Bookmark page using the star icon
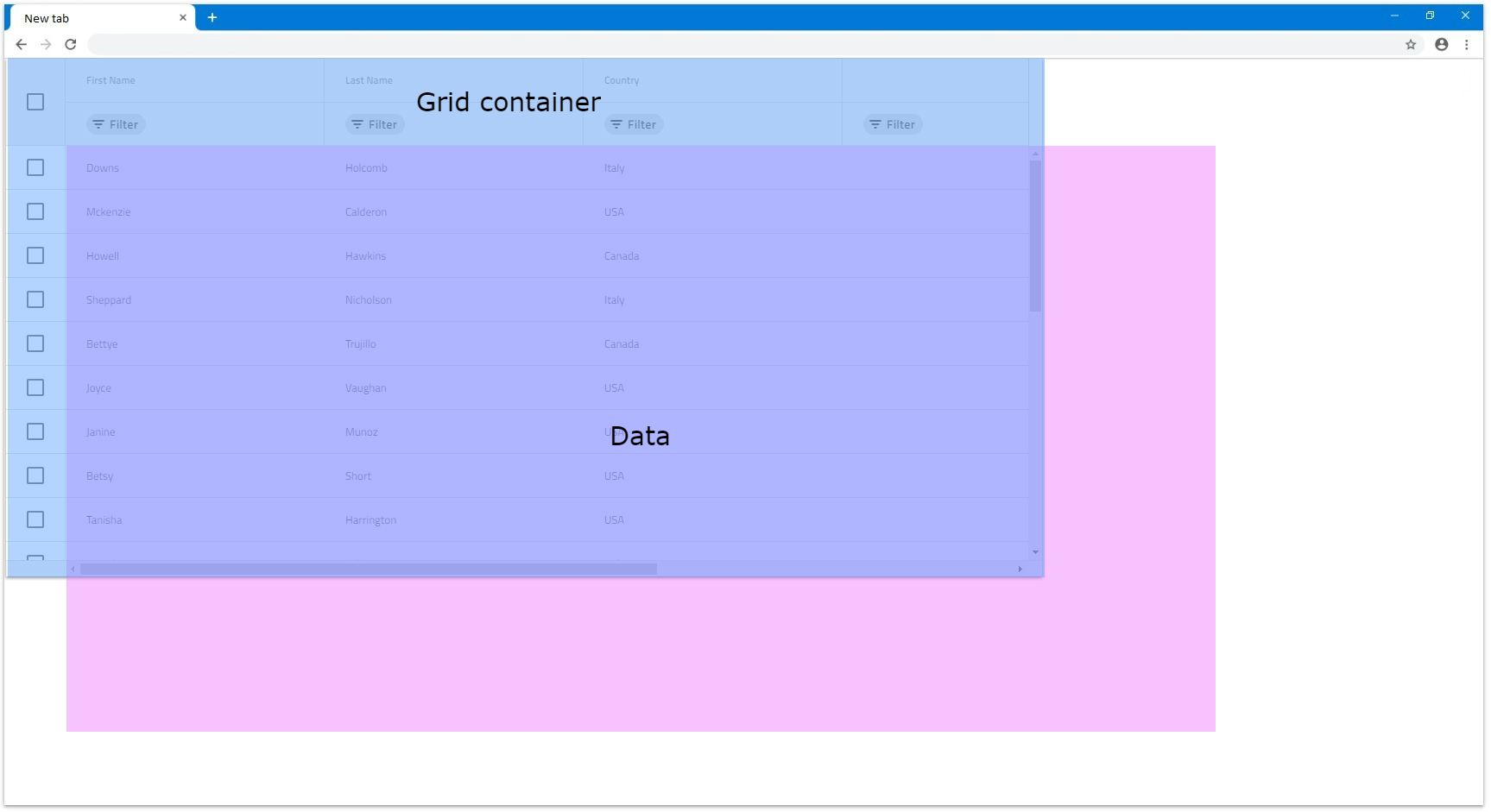Screen dimensions: 1491x812 [x=1411, y=44]
